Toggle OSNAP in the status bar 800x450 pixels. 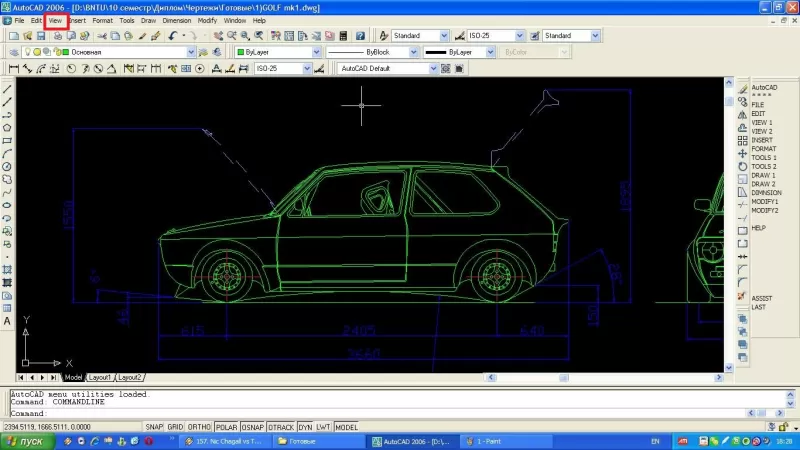coord(253,427)
